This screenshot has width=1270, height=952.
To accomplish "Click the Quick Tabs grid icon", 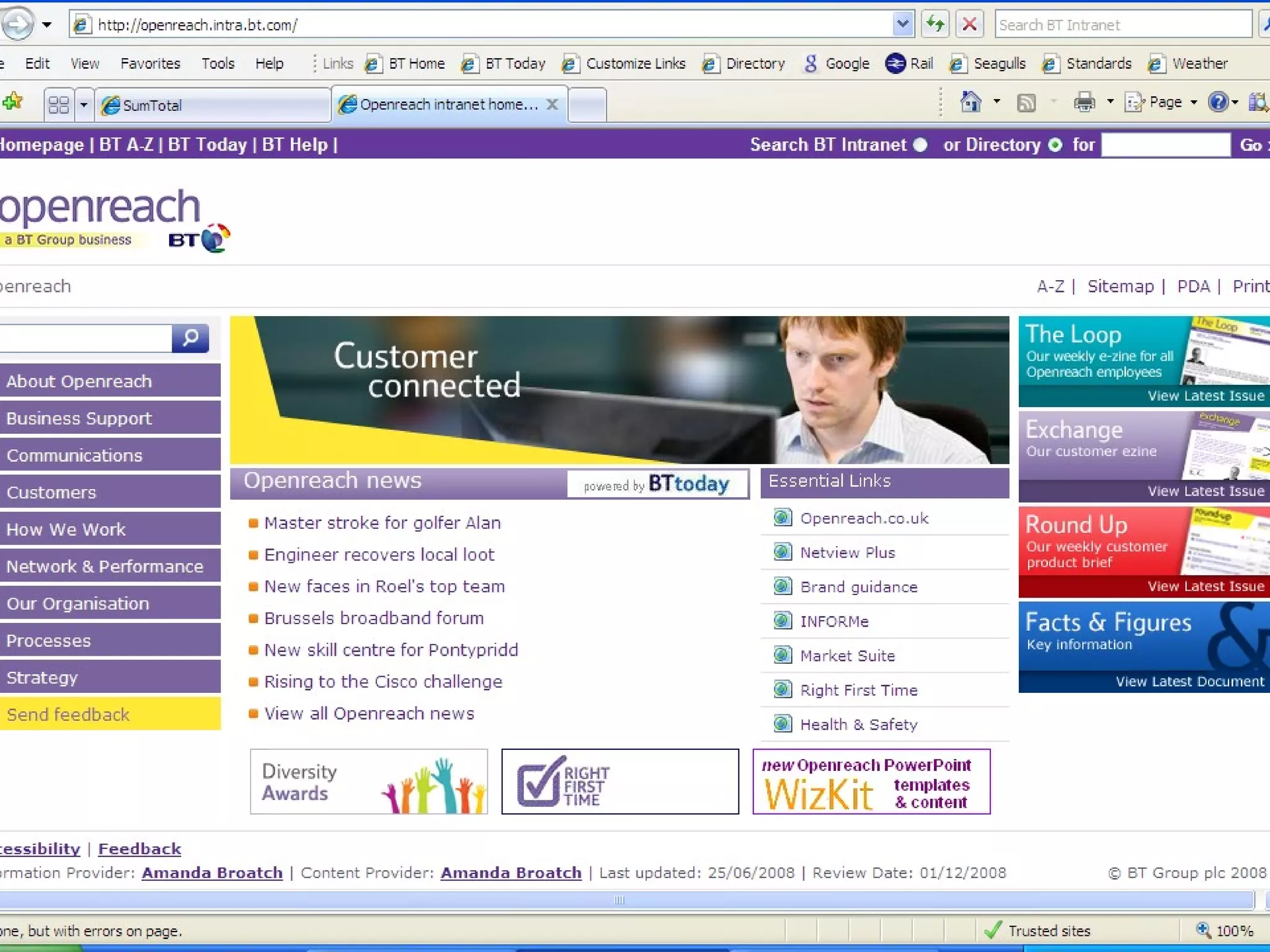I will [58, 105].
